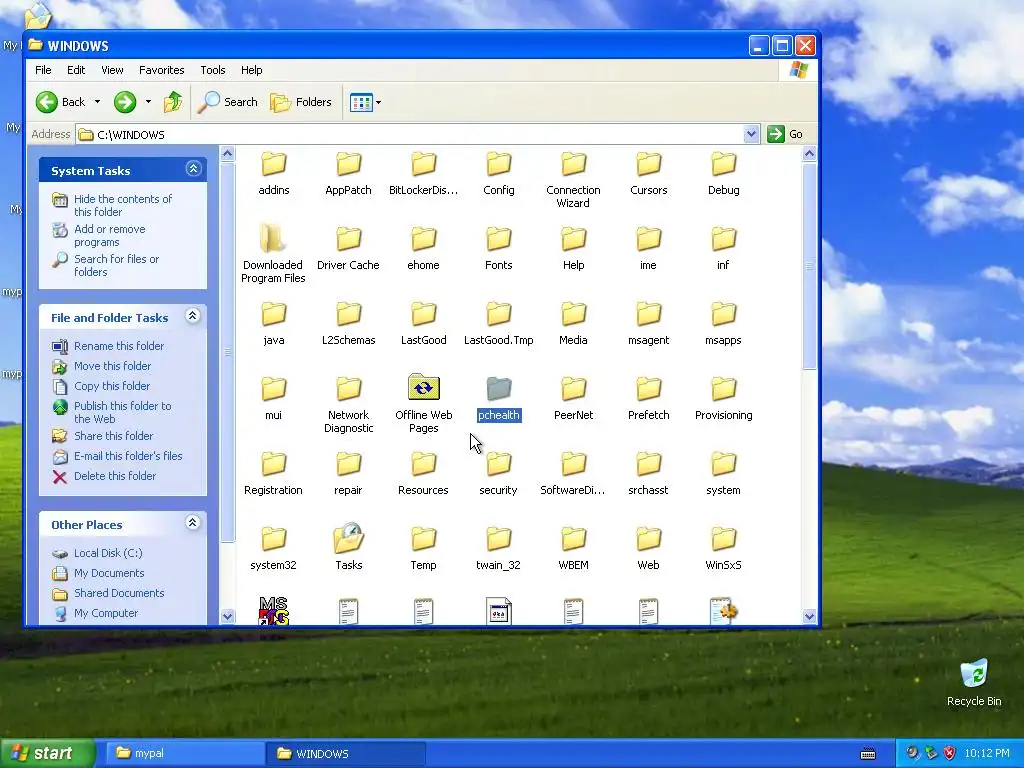Click Share this folder
Viewport: 1024px width, 768px height.
pyautogui.click(x=114, y=436)
